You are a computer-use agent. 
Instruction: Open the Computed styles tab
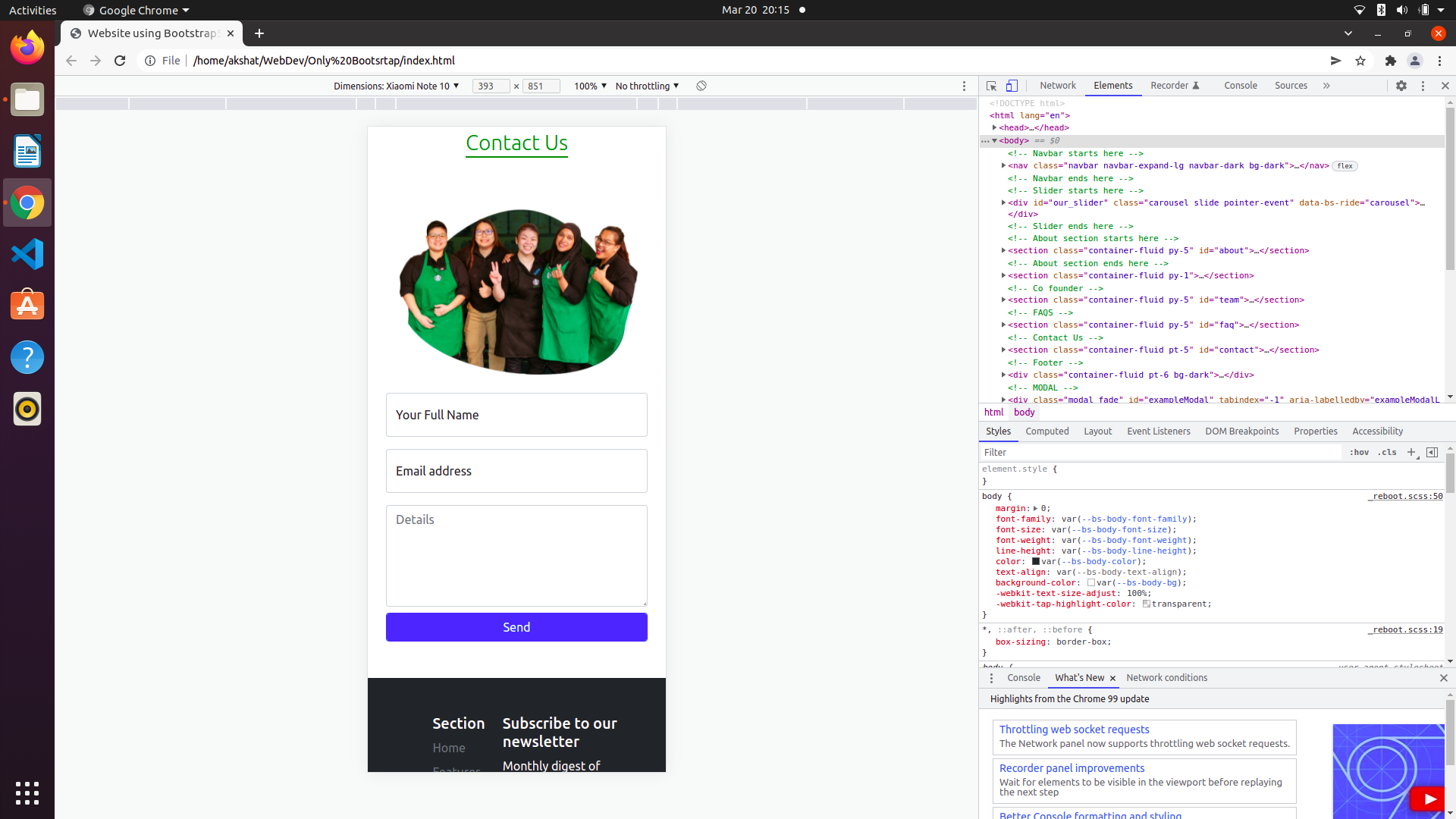[1047, 431]
